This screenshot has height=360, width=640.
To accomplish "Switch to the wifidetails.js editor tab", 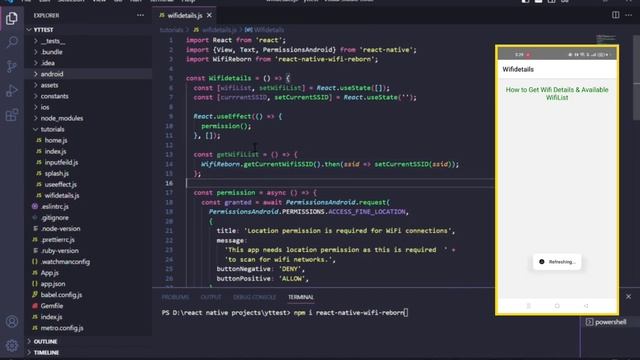I will point(184,16).
